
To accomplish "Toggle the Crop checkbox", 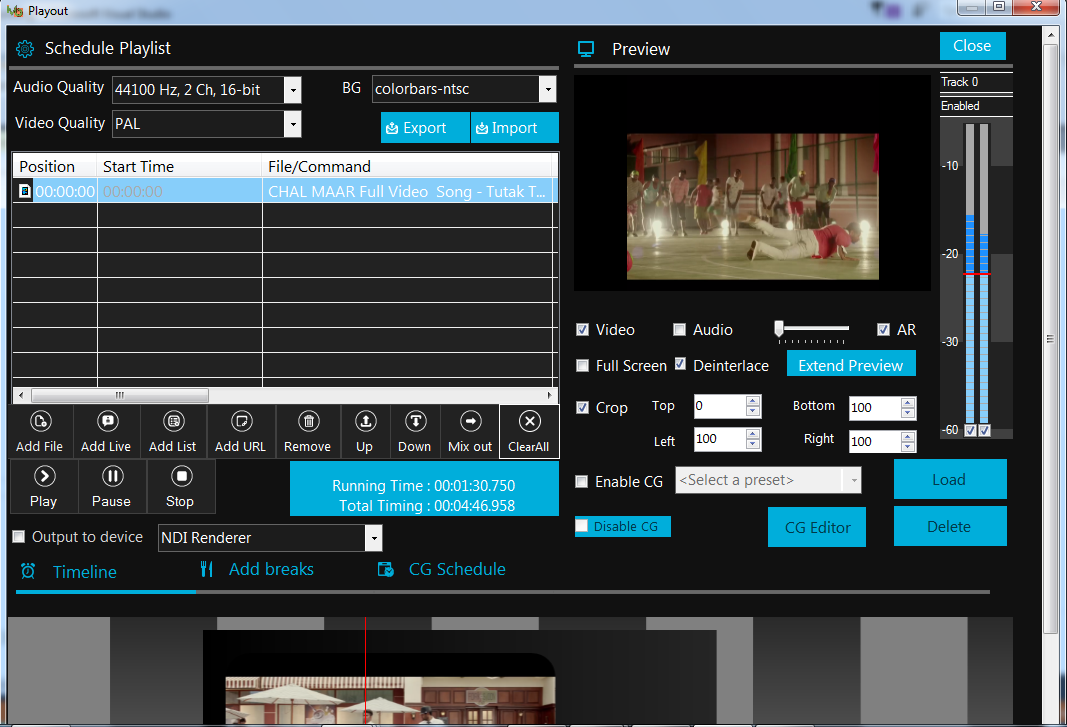I will tap(582, 407).
